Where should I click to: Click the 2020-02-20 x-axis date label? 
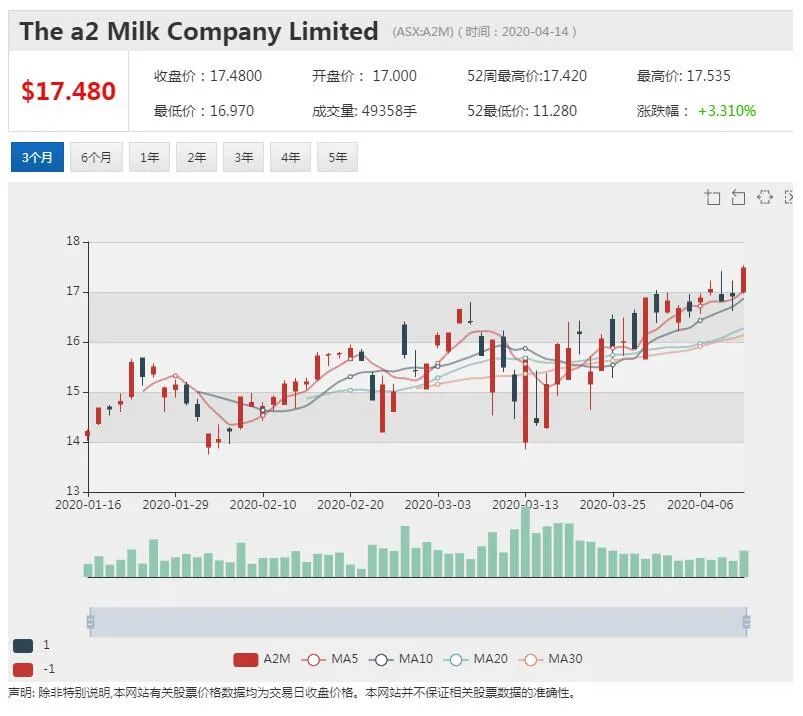pos(350,505)
